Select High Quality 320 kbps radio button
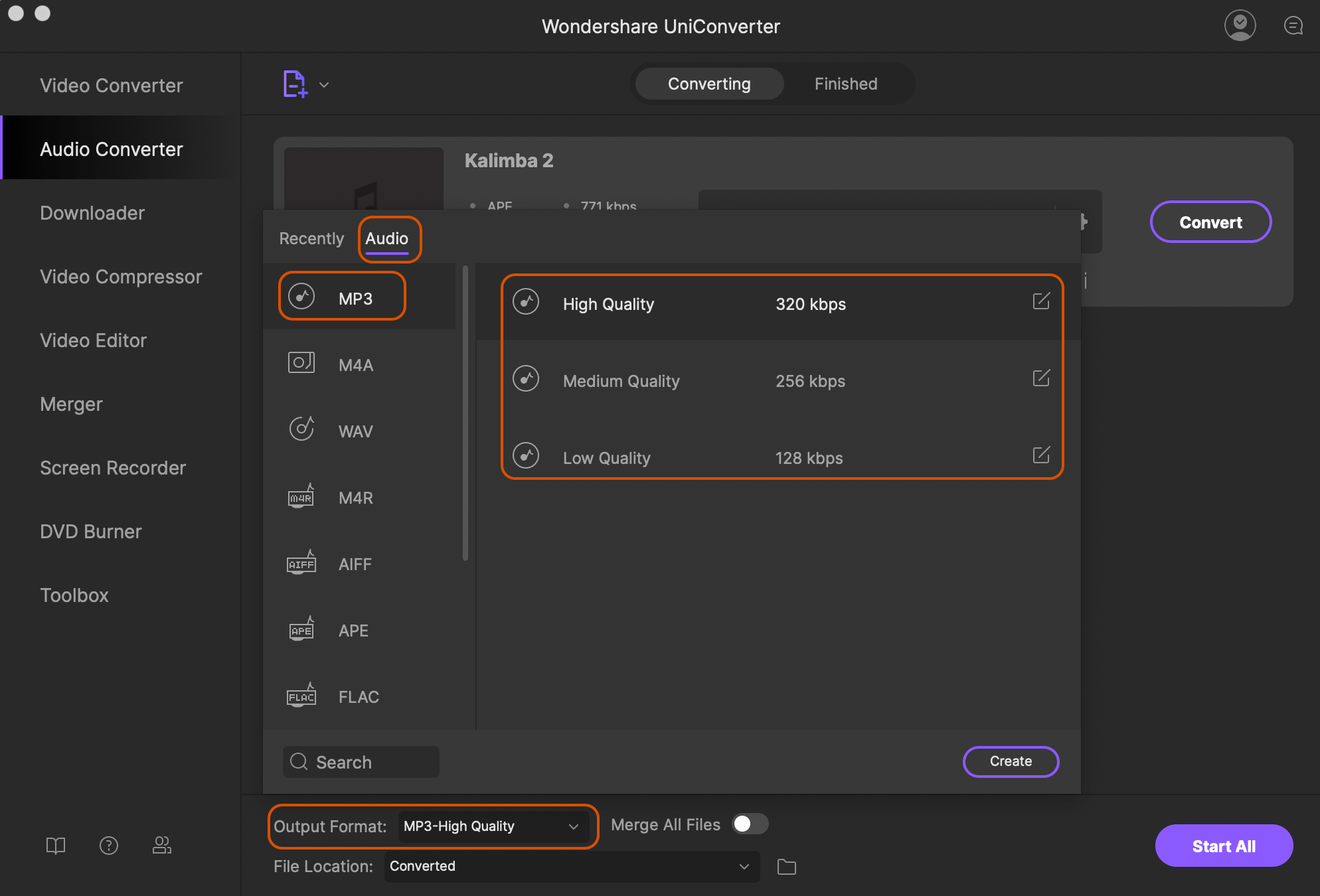Viewport: 1320px width, 896px height. (527, 303)
